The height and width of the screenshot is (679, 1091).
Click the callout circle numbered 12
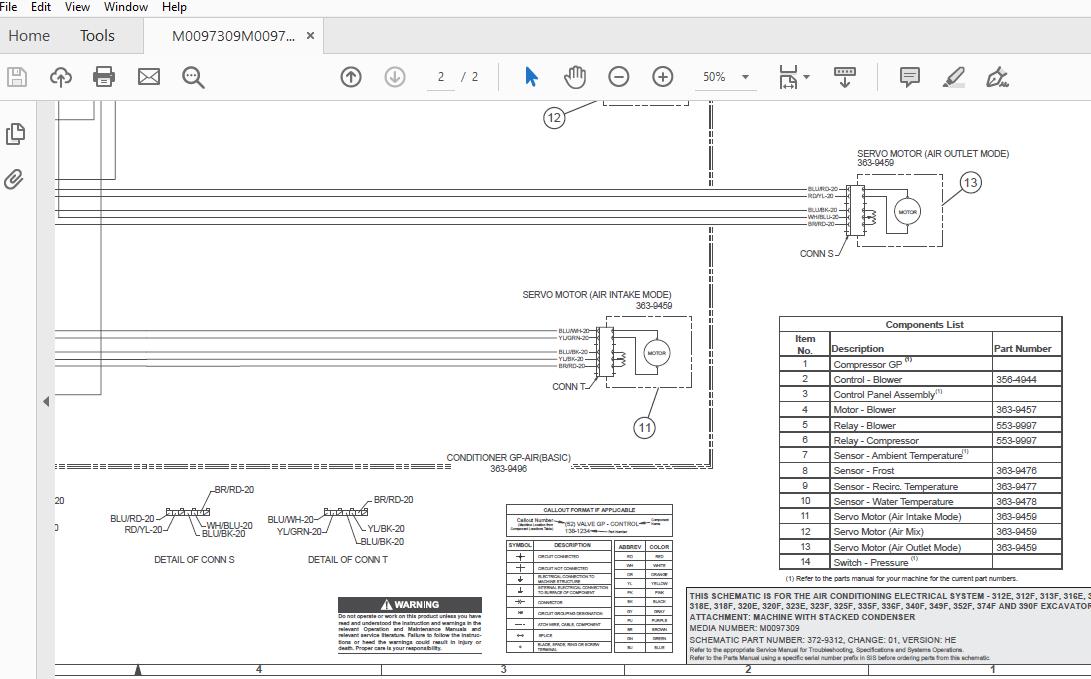click(554, 118)
